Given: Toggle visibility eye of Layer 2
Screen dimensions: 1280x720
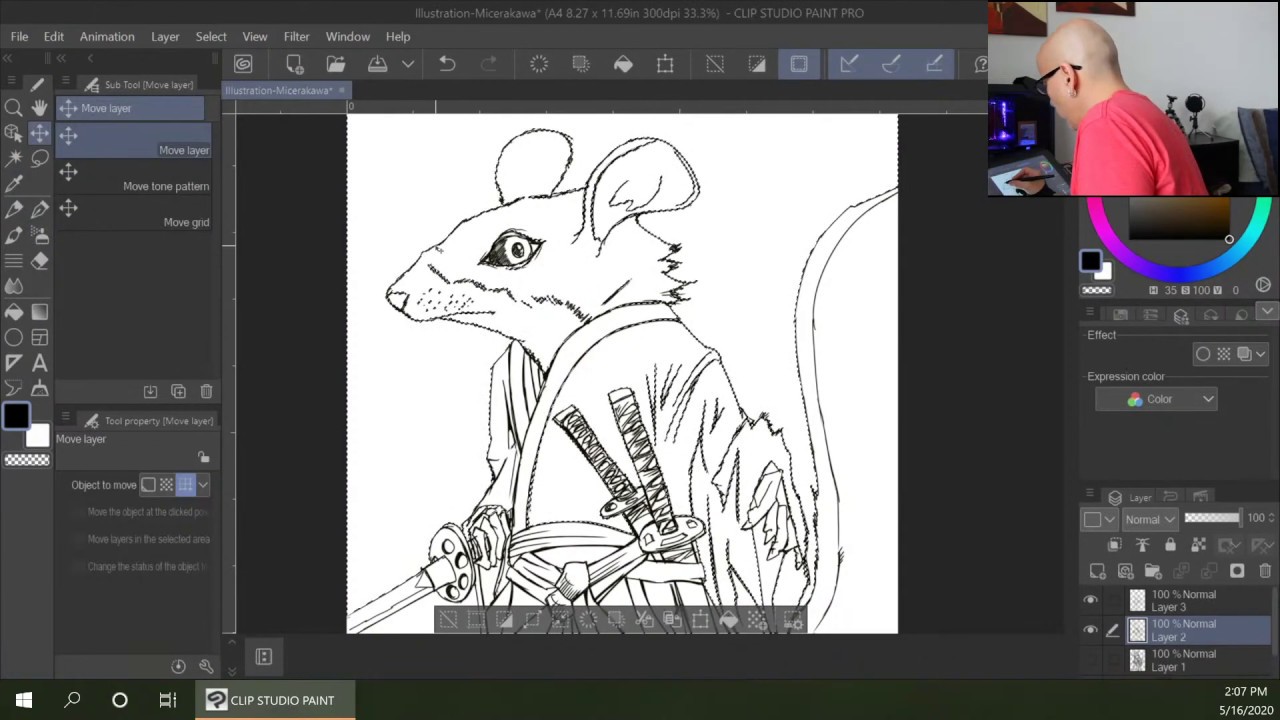Looking at the screenshot, I should tap(1091, 630).
